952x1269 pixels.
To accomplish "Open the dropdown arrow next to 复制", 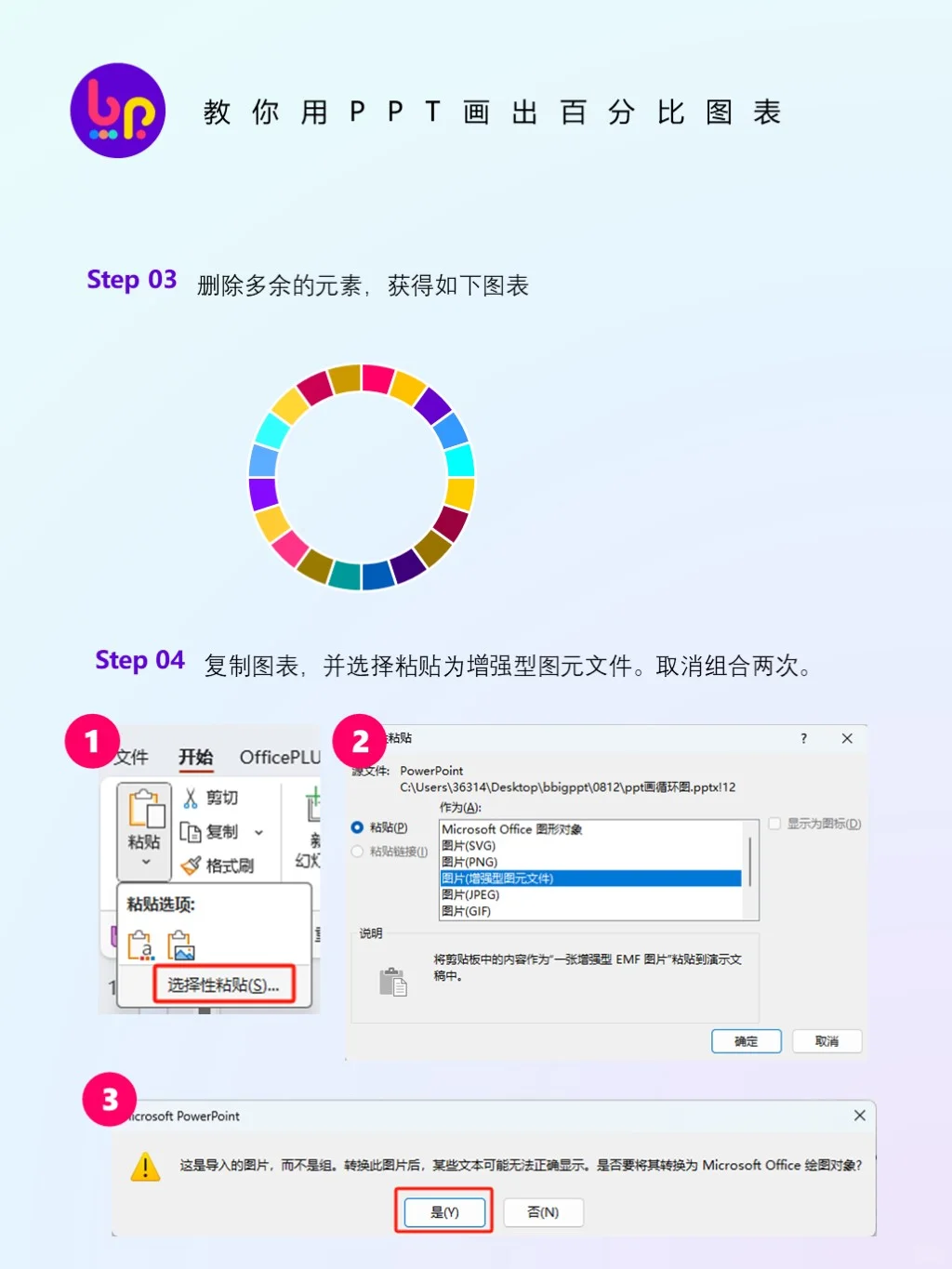I will click(258, 833).
